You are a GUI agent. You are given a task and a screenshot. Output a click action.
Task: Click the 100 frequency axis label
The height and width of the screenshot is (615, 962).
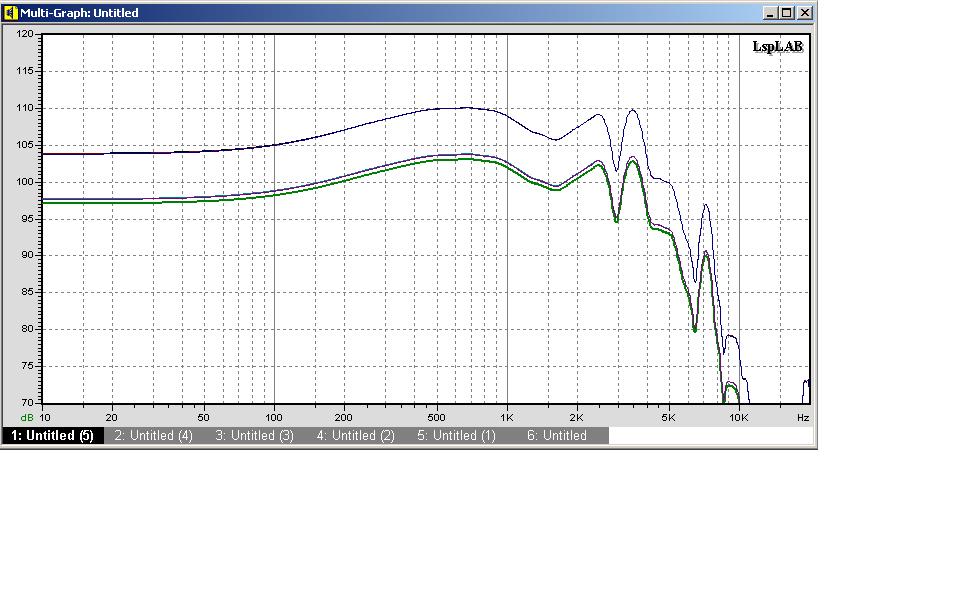[x=274, y=418]
